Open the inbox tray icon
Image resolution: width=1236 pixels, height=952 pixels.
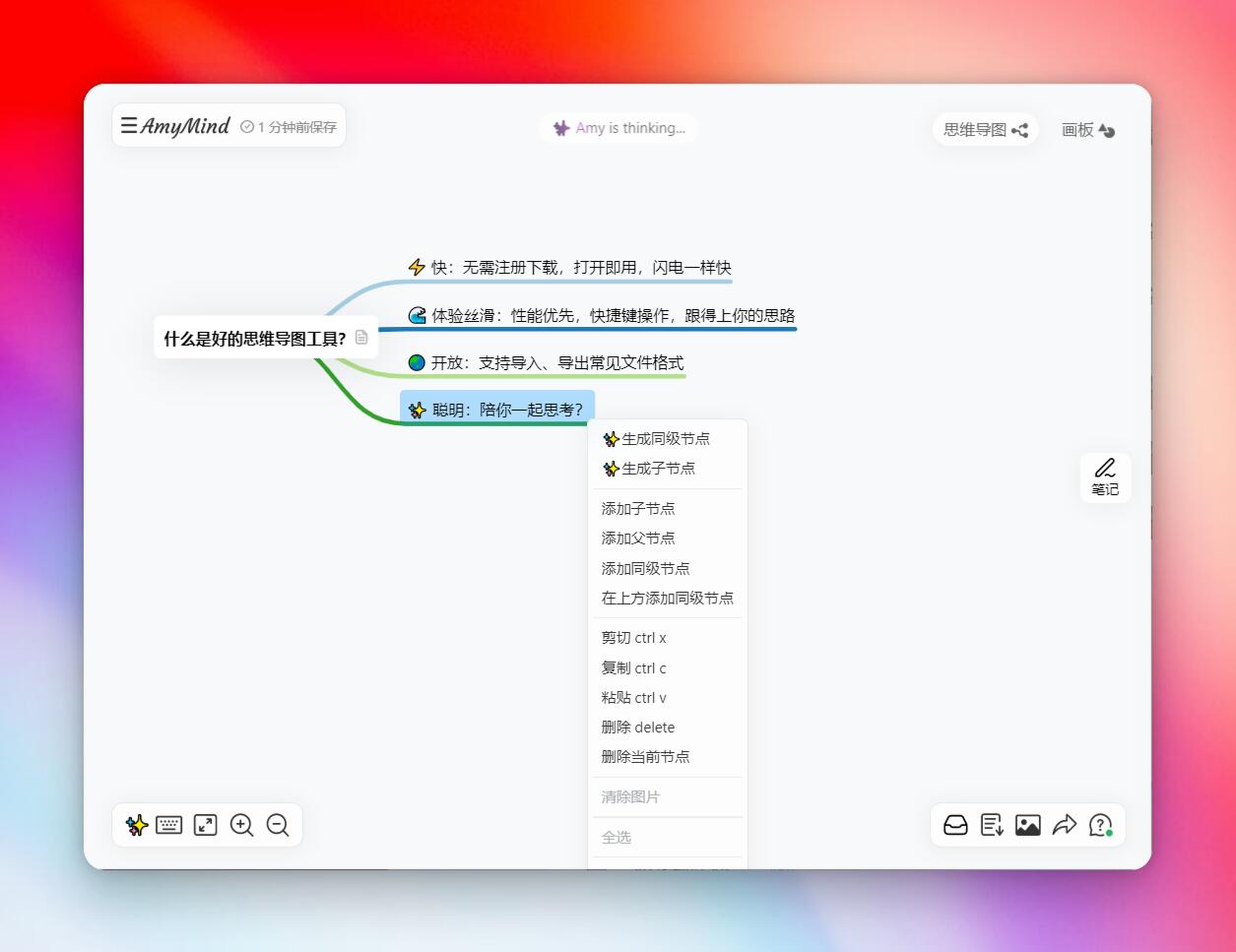955,825
